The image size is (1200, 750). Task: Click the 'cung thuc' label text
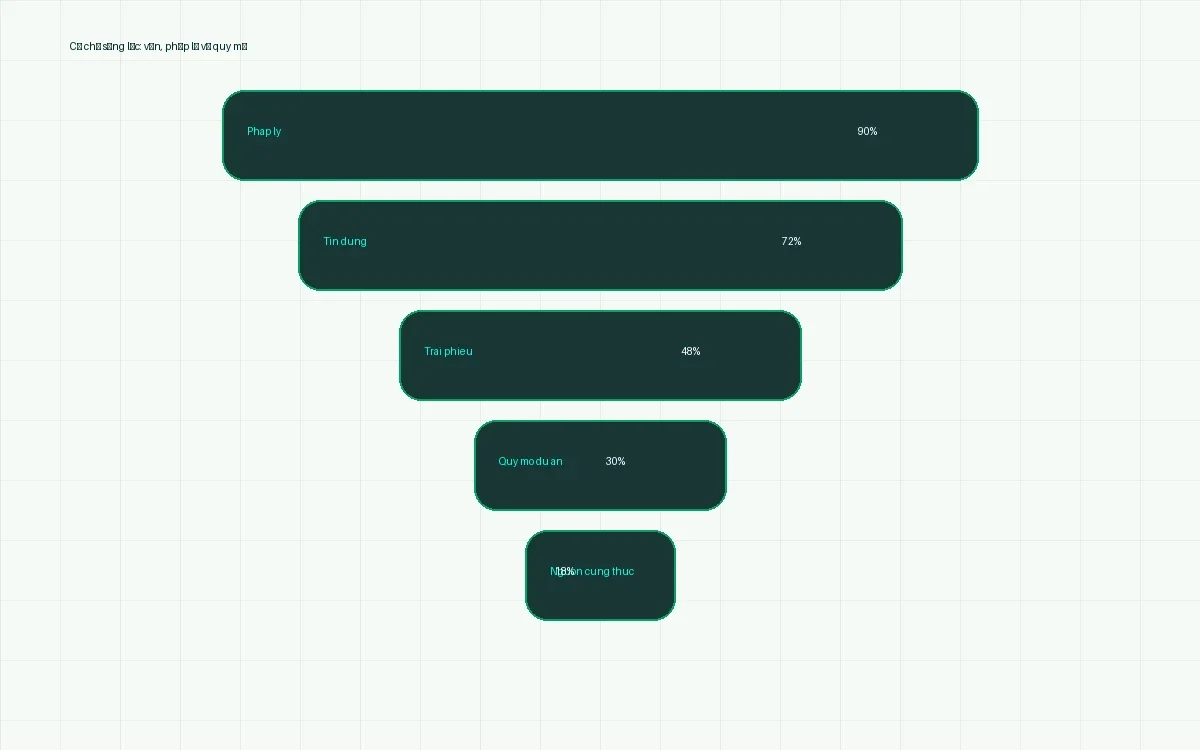pos(610,571)
